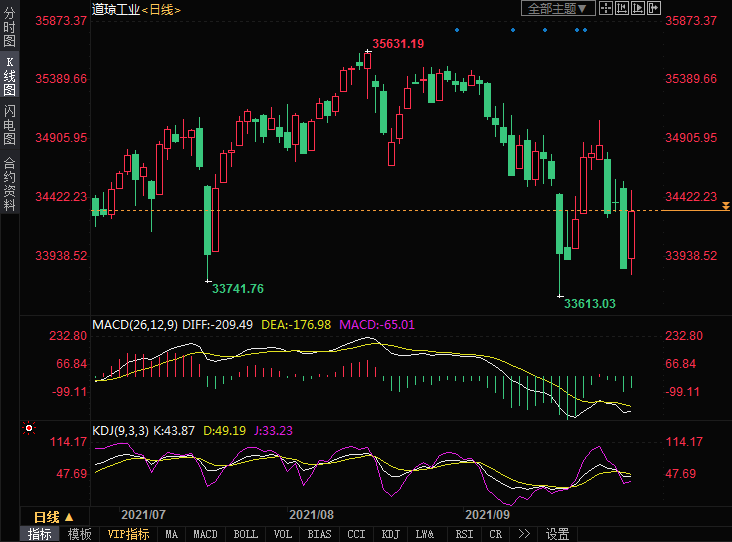Select the 闪电图 sidebar tab
Viewport: 732px width, 542px height.
(9, 125)
